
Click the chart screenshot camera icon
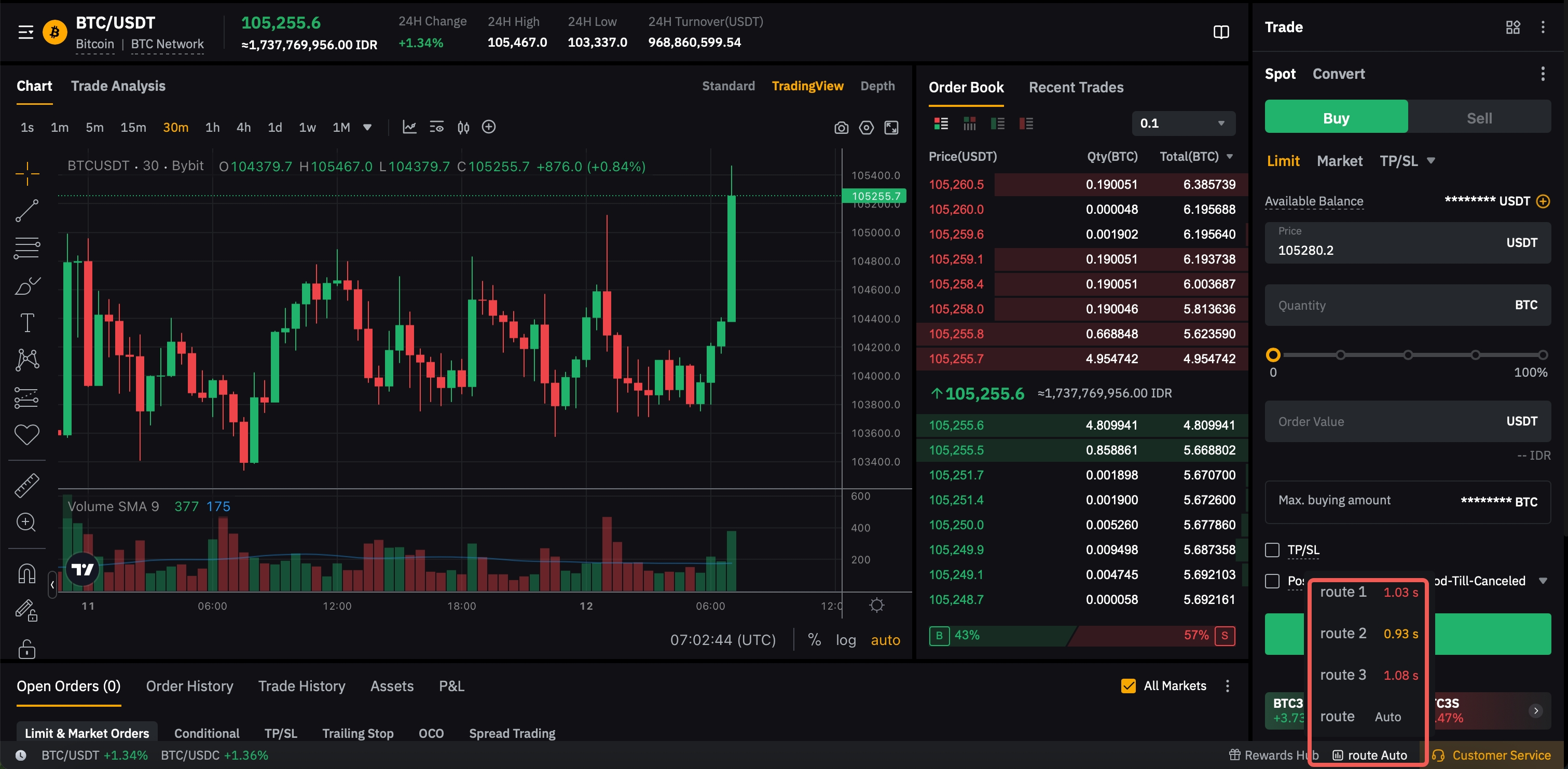(841, 127)
